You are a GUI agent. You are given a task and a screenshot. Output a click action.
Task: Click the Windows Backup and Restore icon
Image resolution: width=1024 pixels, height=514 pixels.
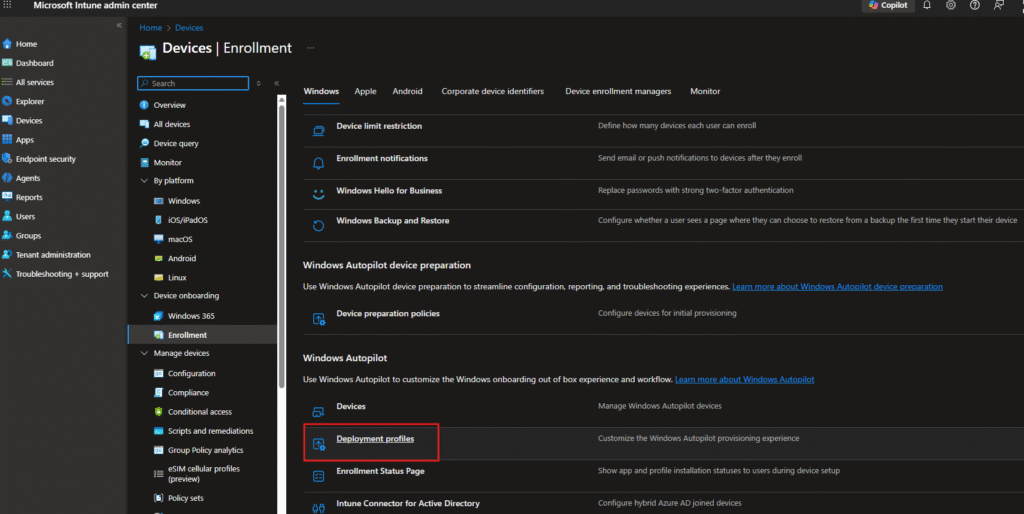(319, 225)
